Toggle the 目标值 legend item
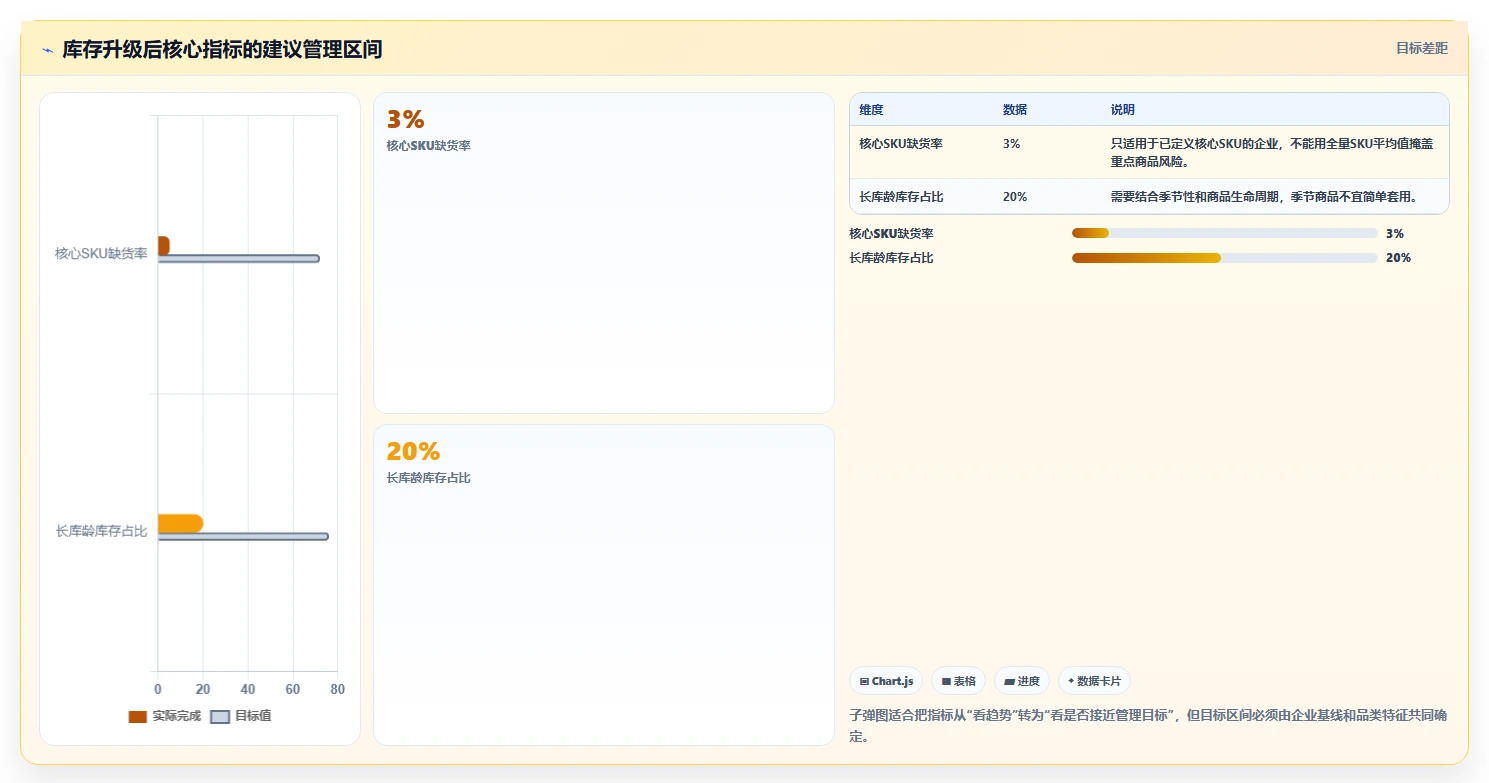 click(241, 716)
